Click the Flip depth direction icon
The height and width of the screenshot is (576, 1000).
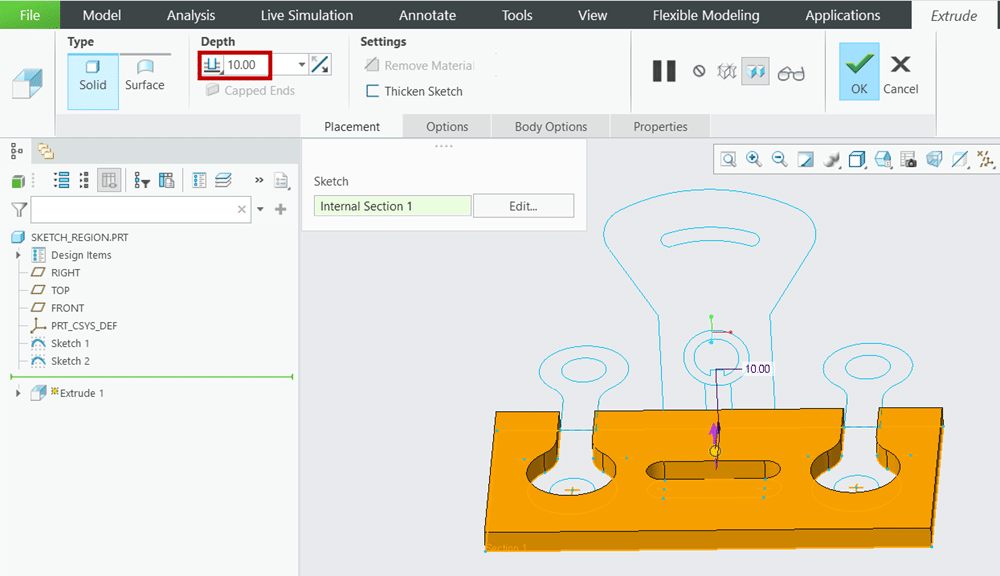click(x=320, y=65)
